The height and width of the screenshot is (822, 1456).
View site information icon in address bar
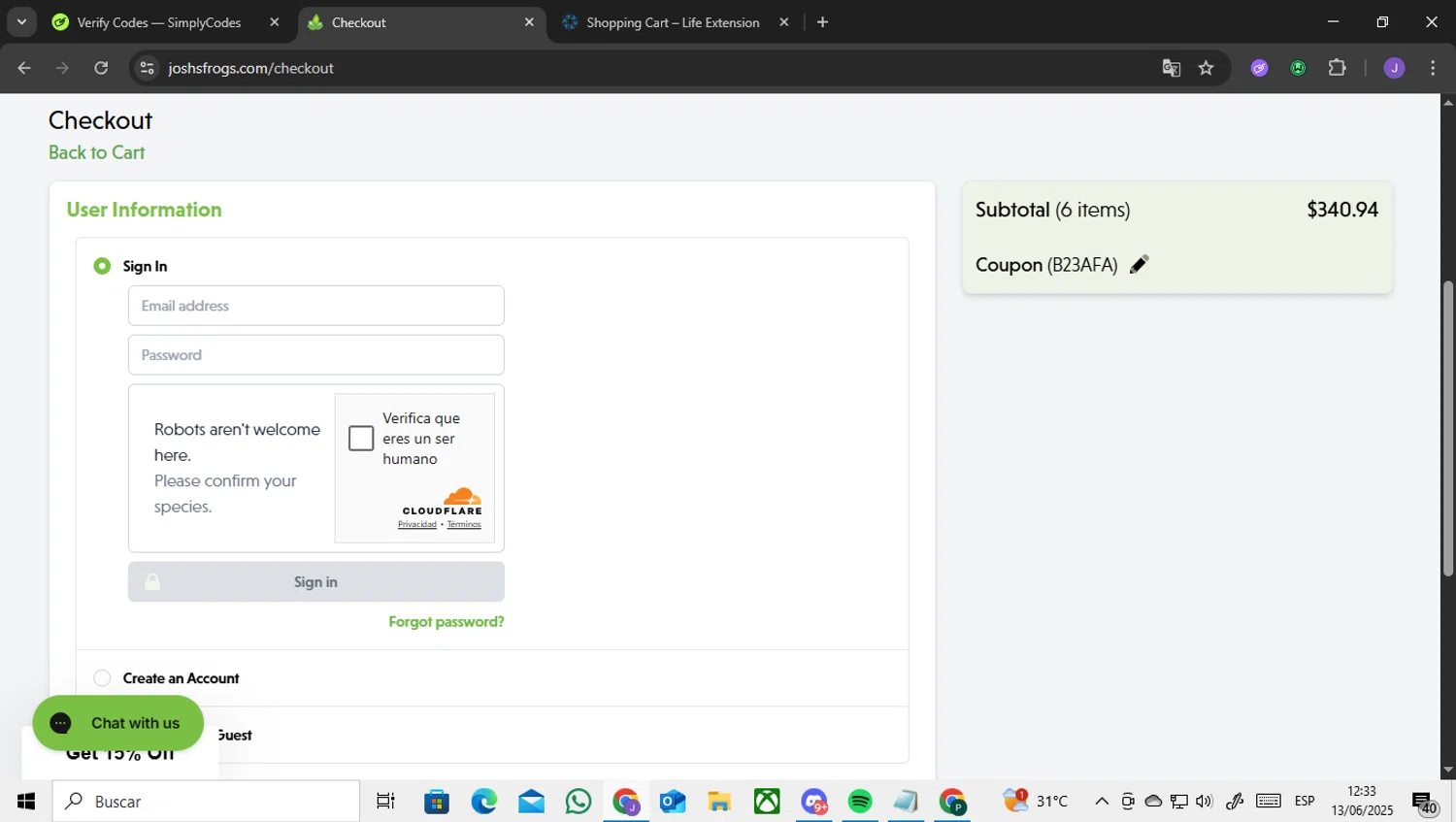147,68
